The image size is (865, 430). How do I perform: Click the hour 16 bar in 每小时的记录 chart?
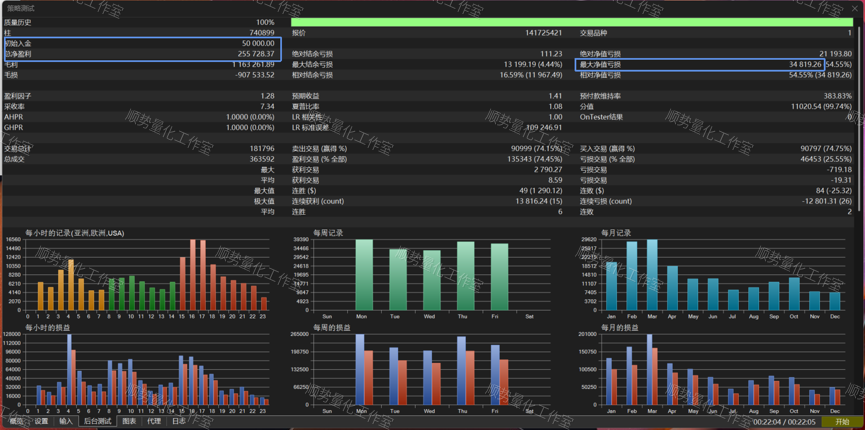tap(193, 274)
